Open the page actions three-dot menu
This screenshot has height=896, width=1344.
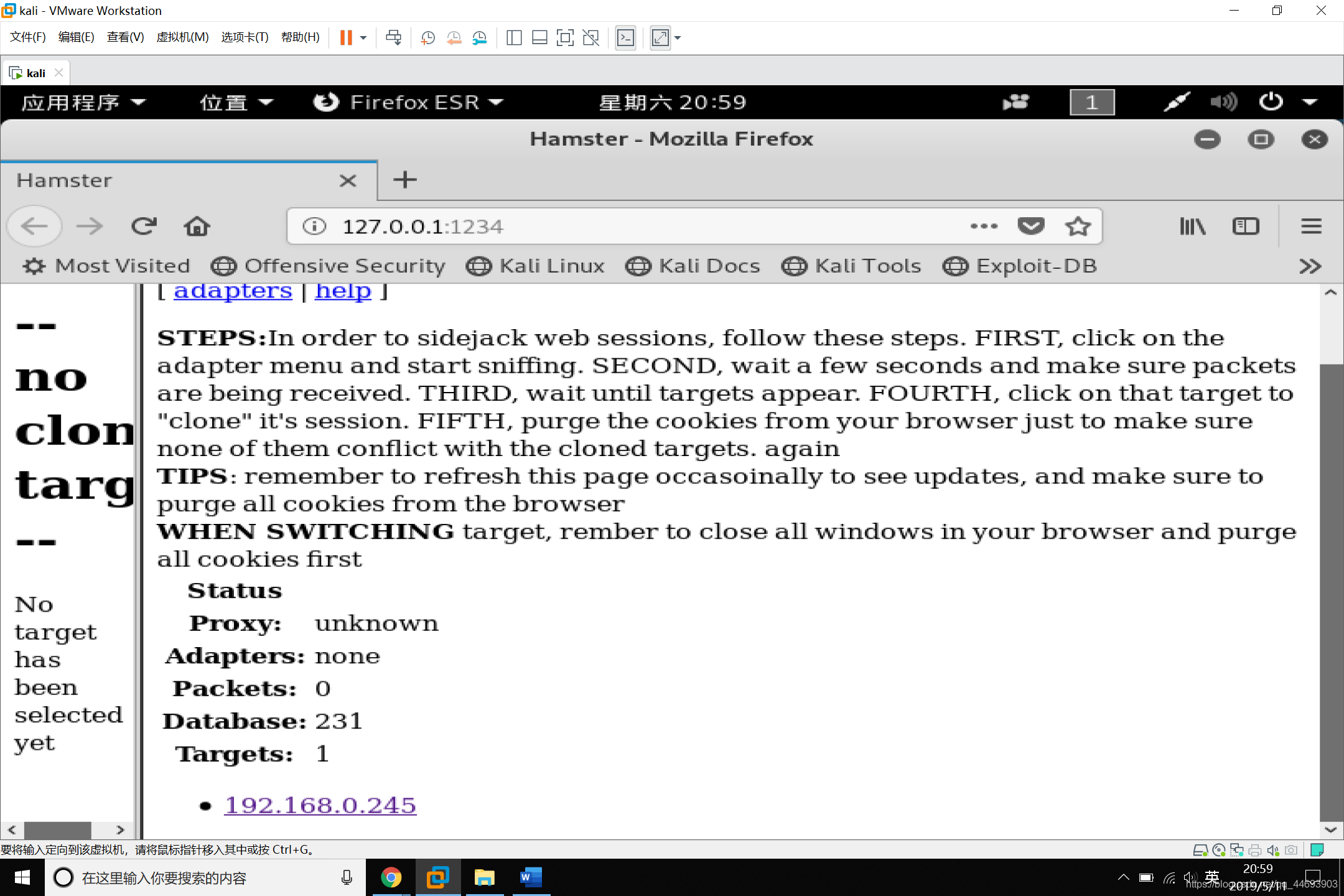pos(984,226)
